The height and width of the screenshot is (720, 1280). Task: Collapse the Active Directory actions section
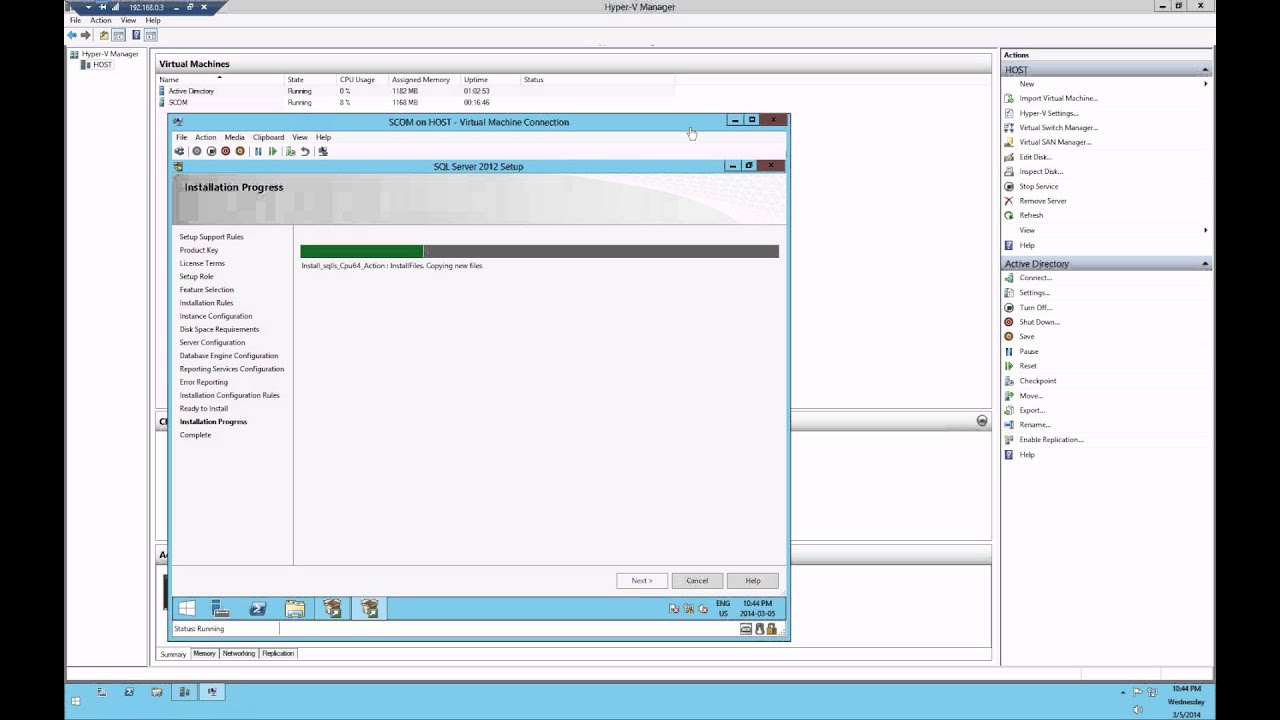click(x=1205, y=264)
